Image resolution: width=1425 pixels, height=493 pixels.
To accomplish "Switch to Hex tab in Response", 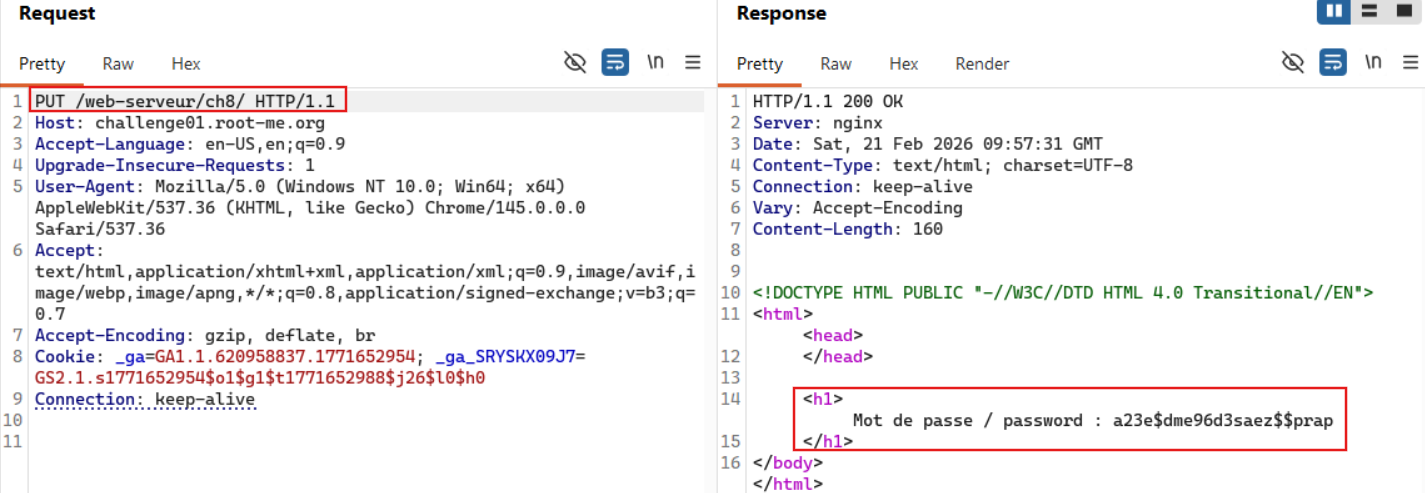I will 904,64.
